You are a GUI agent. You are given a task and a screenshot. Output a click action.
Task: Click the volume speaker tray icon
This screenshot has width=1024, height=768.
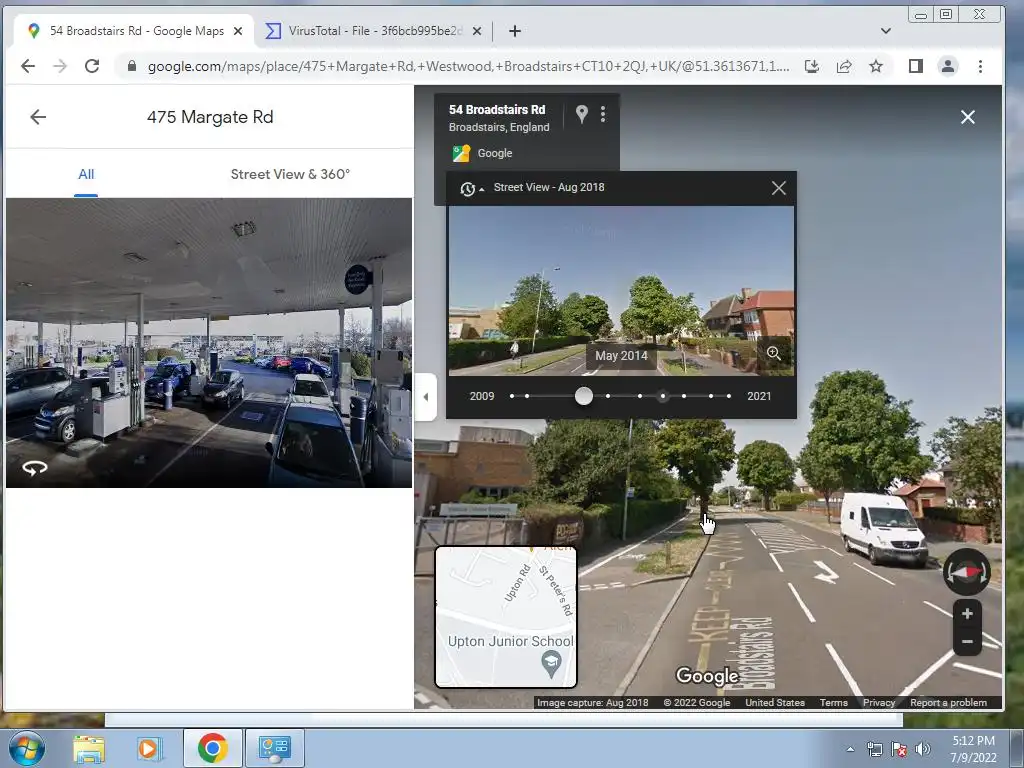tap(923, 749)
